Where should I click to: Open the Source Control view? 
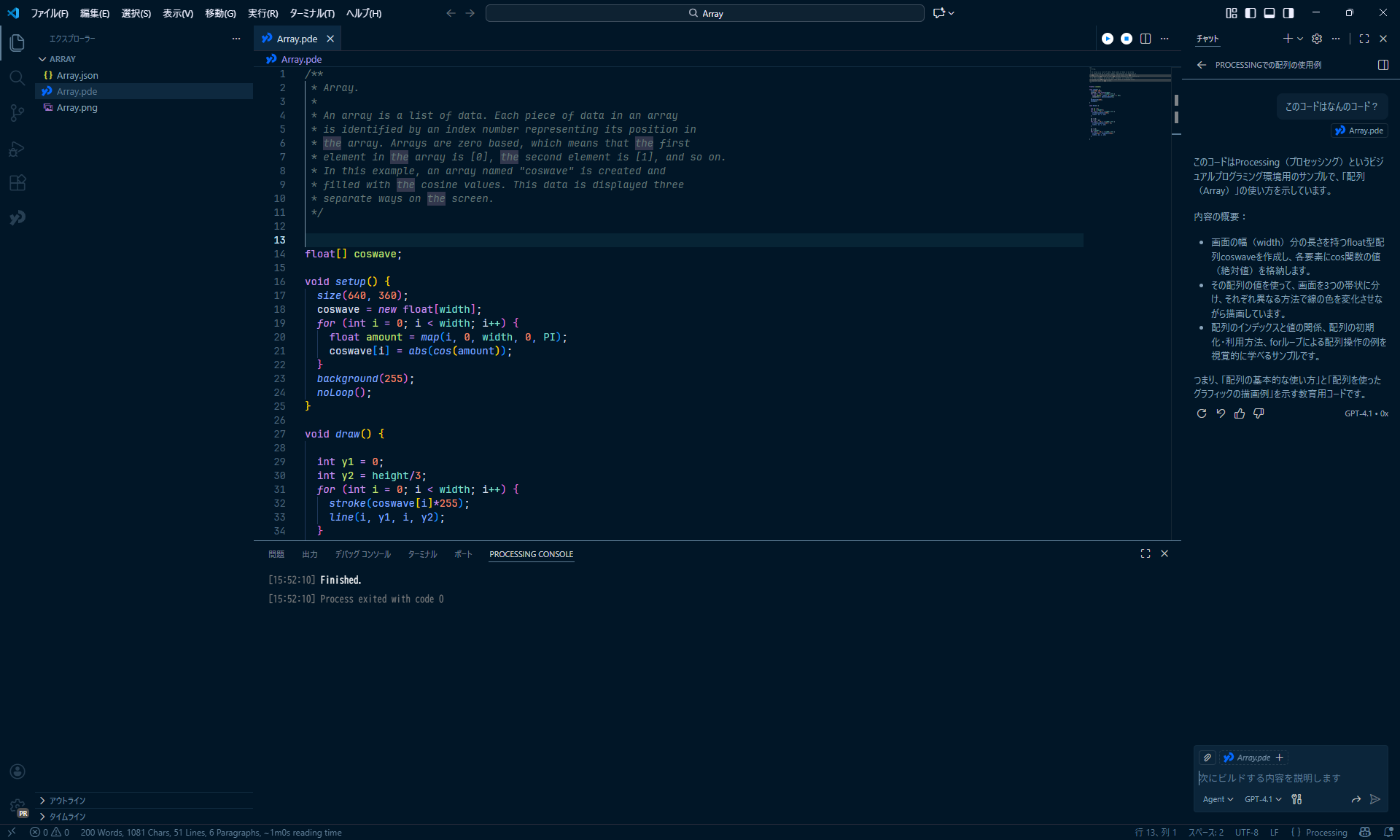[17, 113]
